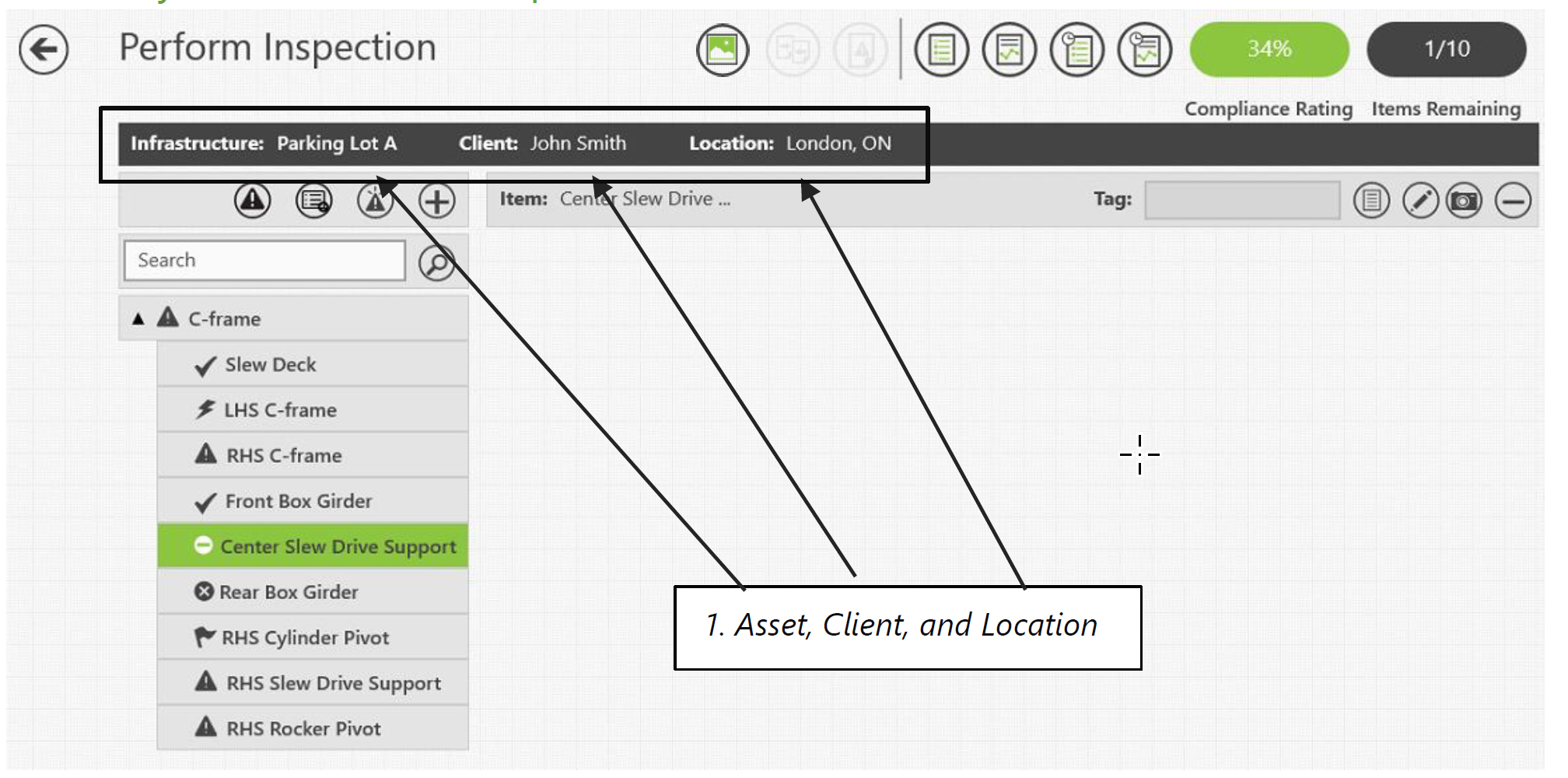1568x778 pixels.
Task: Open the first report list icon
Action: click(941, 51)
